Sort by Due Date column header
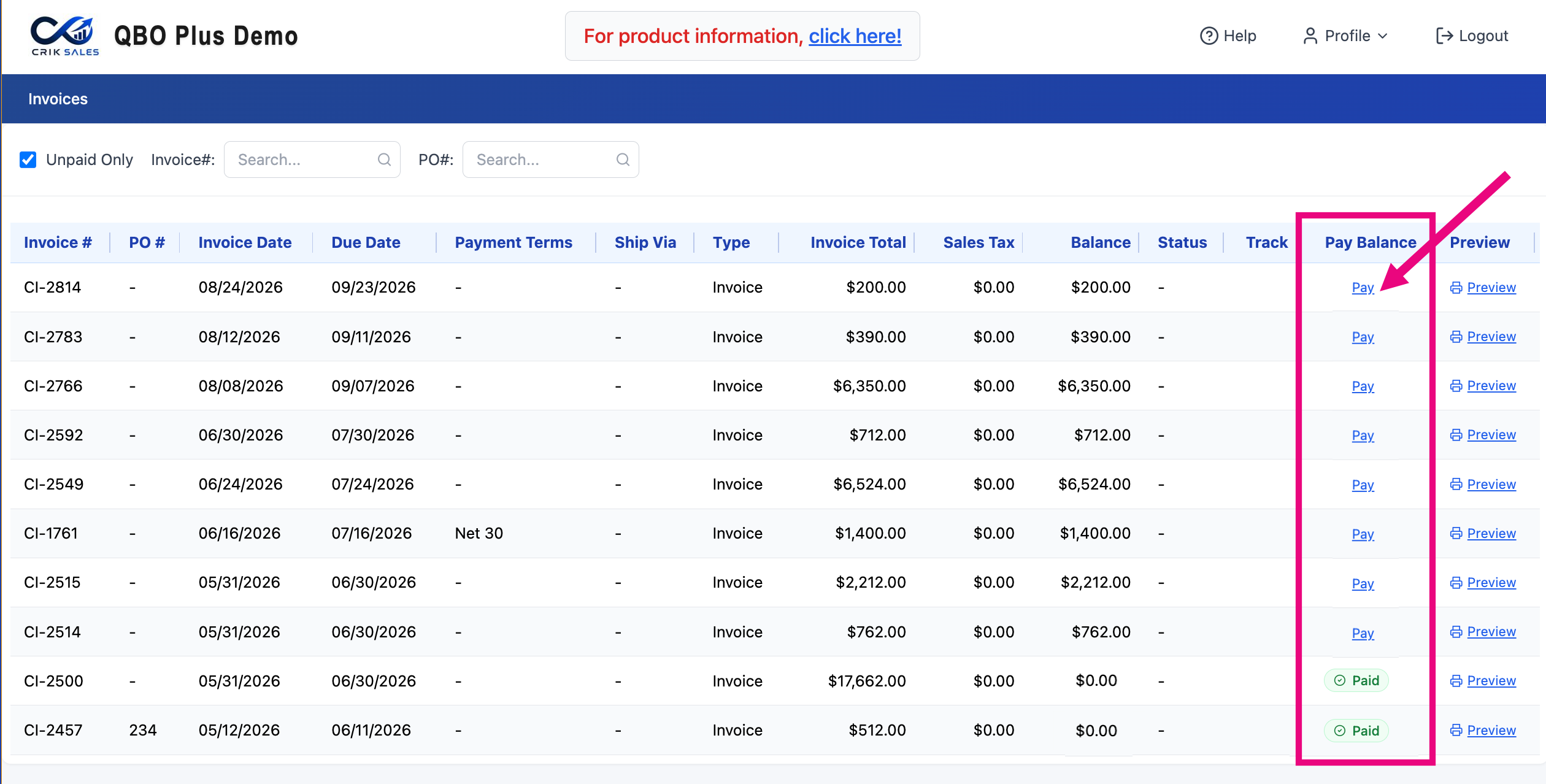1546x784 pixels. (x=366, y=242)
